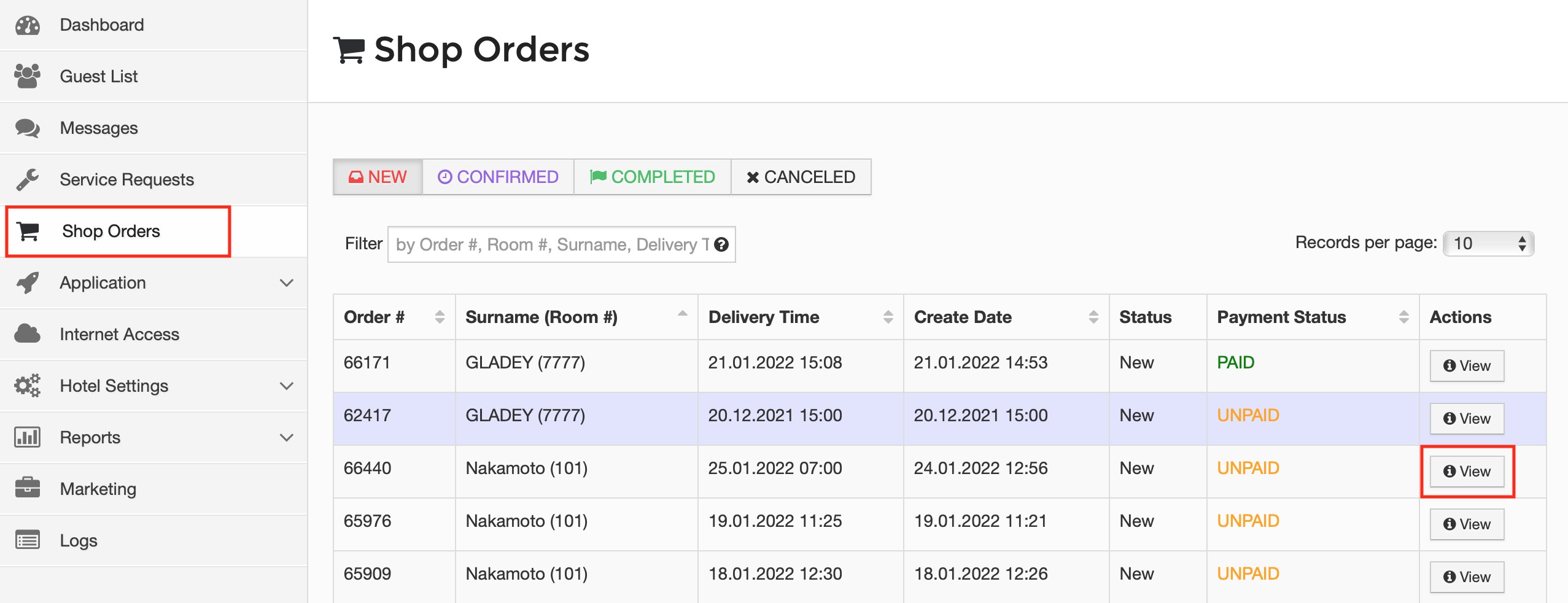Switch to the COMPLETED orders tab

coord(652,177)
